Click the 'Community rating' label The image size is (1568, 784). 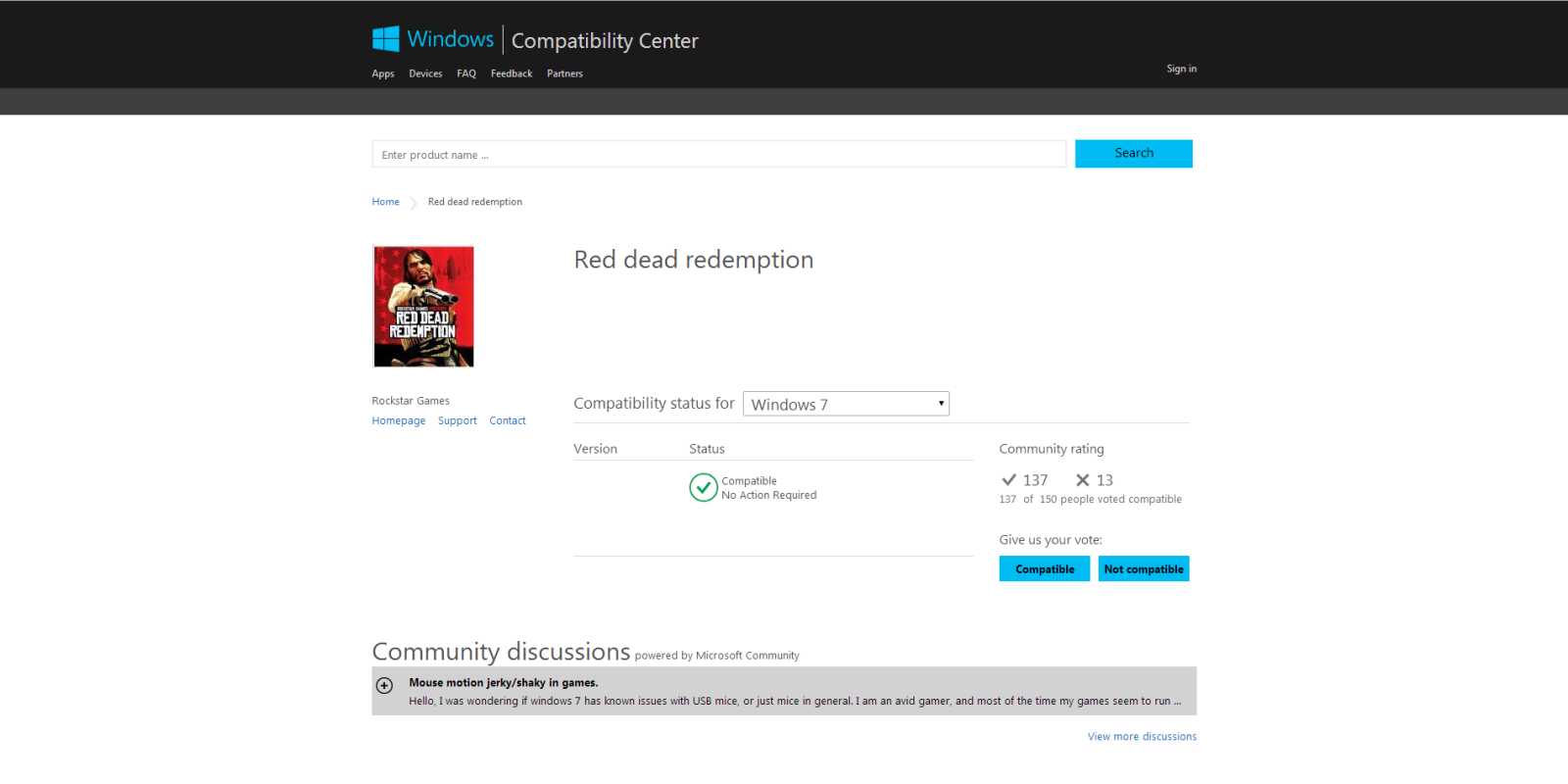pyautogui.click(x=1052, y=449)
